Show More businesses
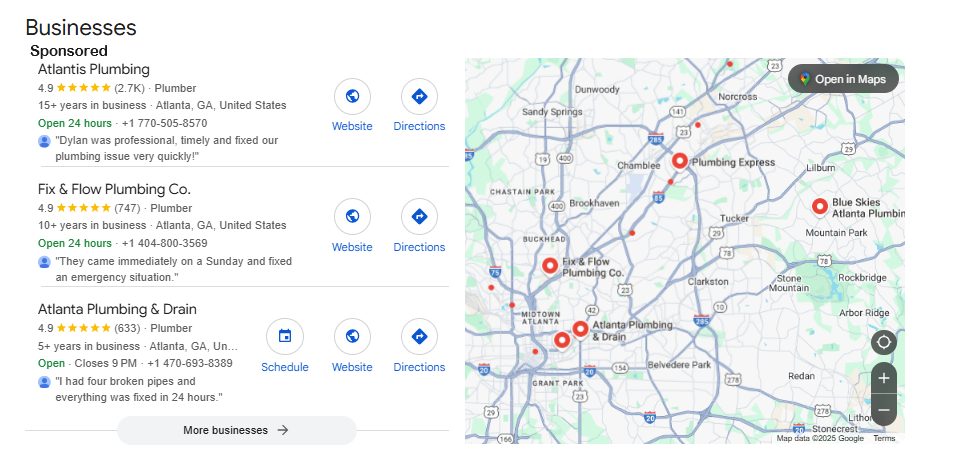This screenshot has height=468, width=972. click(236, 430)
